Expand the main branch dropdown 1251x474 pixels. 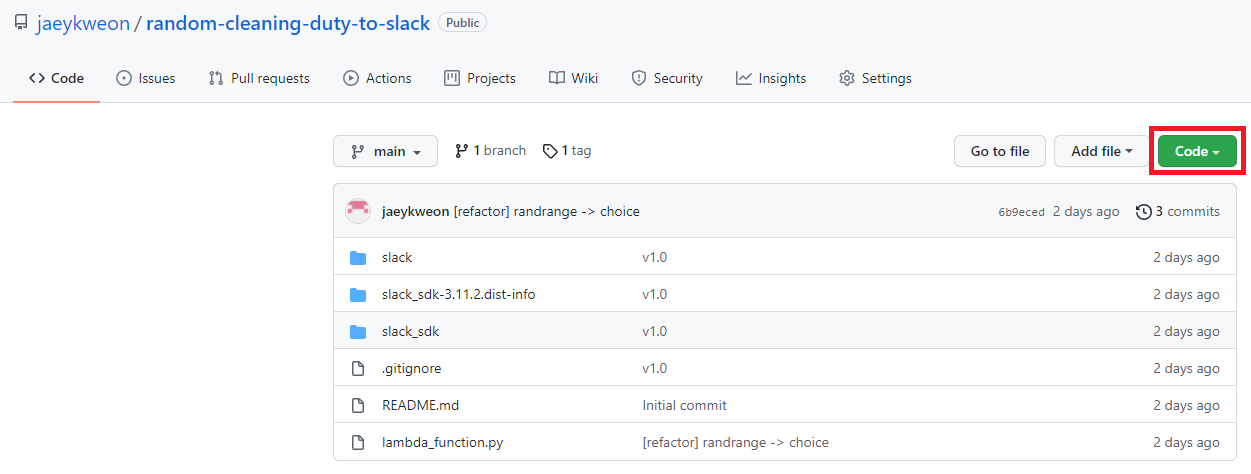pos(385,152)
